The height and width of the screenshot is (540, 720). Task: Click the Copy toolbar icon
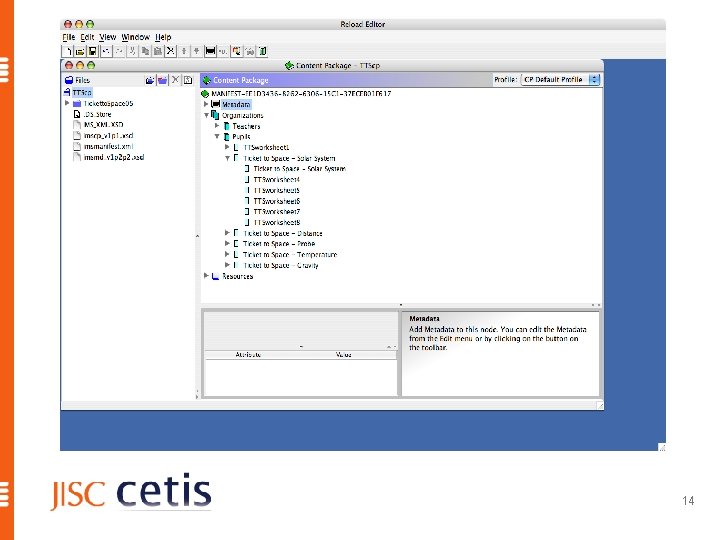coord(145,51)
